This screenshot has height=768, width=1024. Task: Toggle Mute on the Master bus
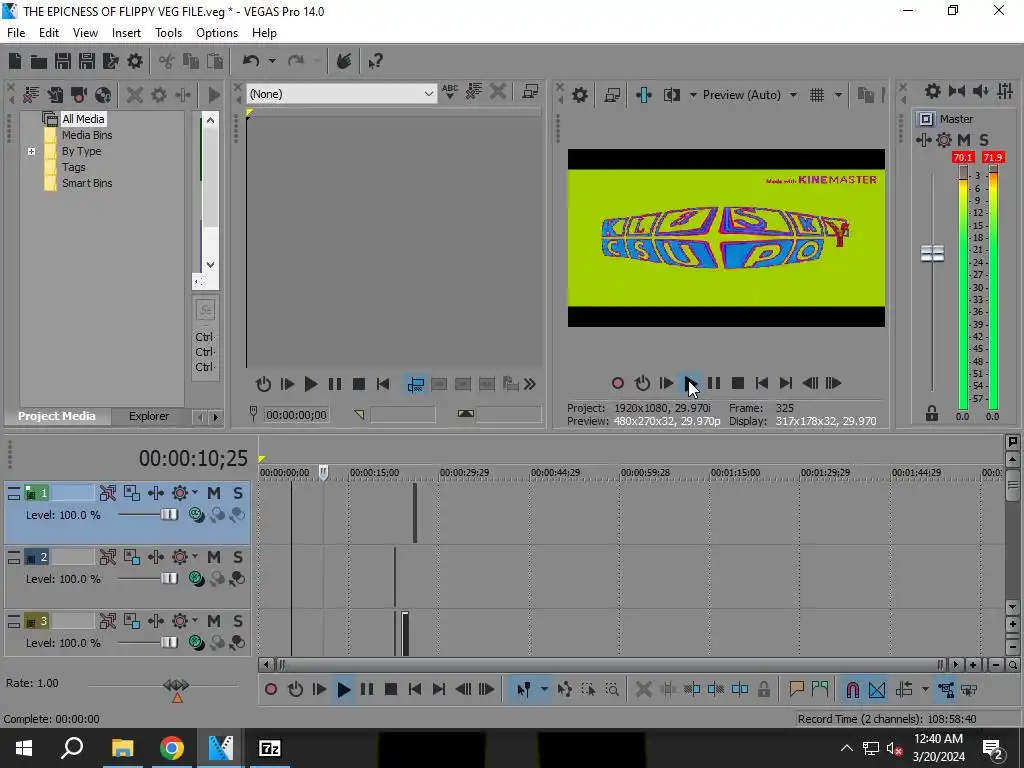coord(964,140)
